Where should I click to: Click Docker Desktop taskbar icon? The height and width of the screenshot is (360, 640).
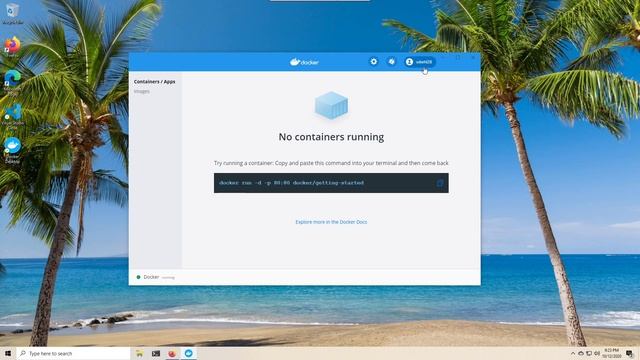(x=188, y=353)
